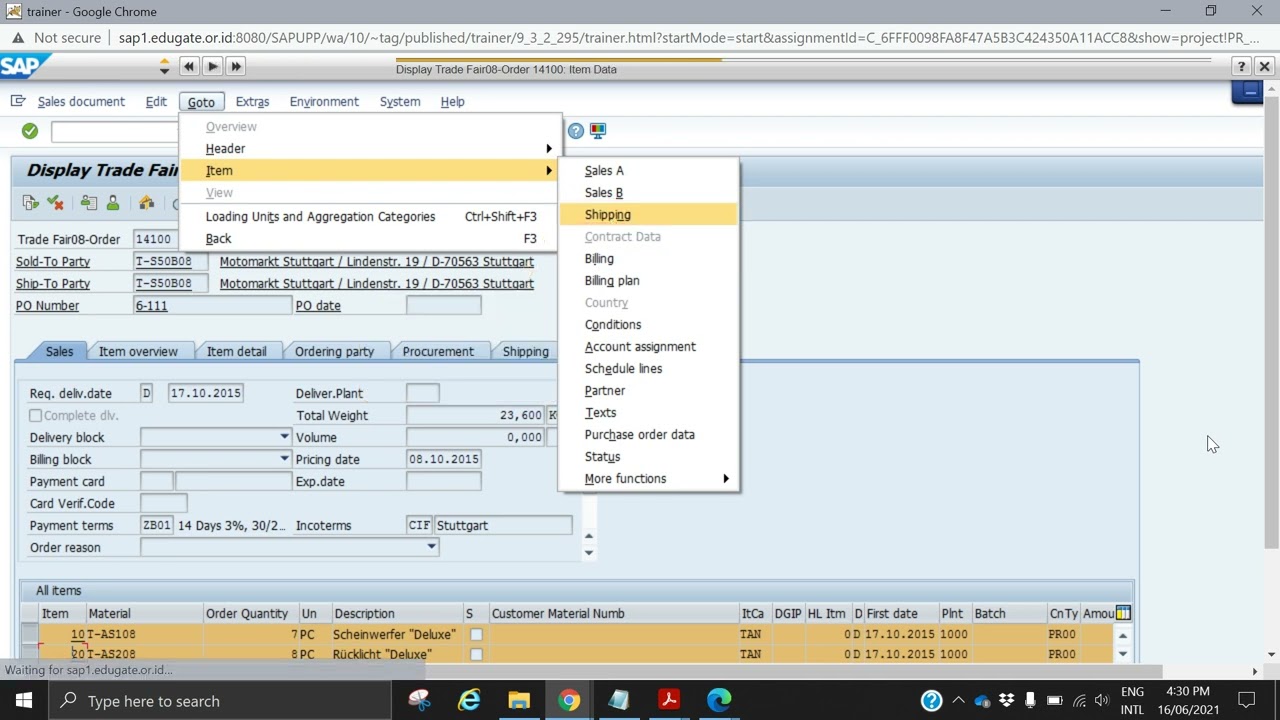Image resolution: width=1280 pixels, height=720 pixels.
Task: Choose Shipping from Item submenu
Action: [649, 214]
